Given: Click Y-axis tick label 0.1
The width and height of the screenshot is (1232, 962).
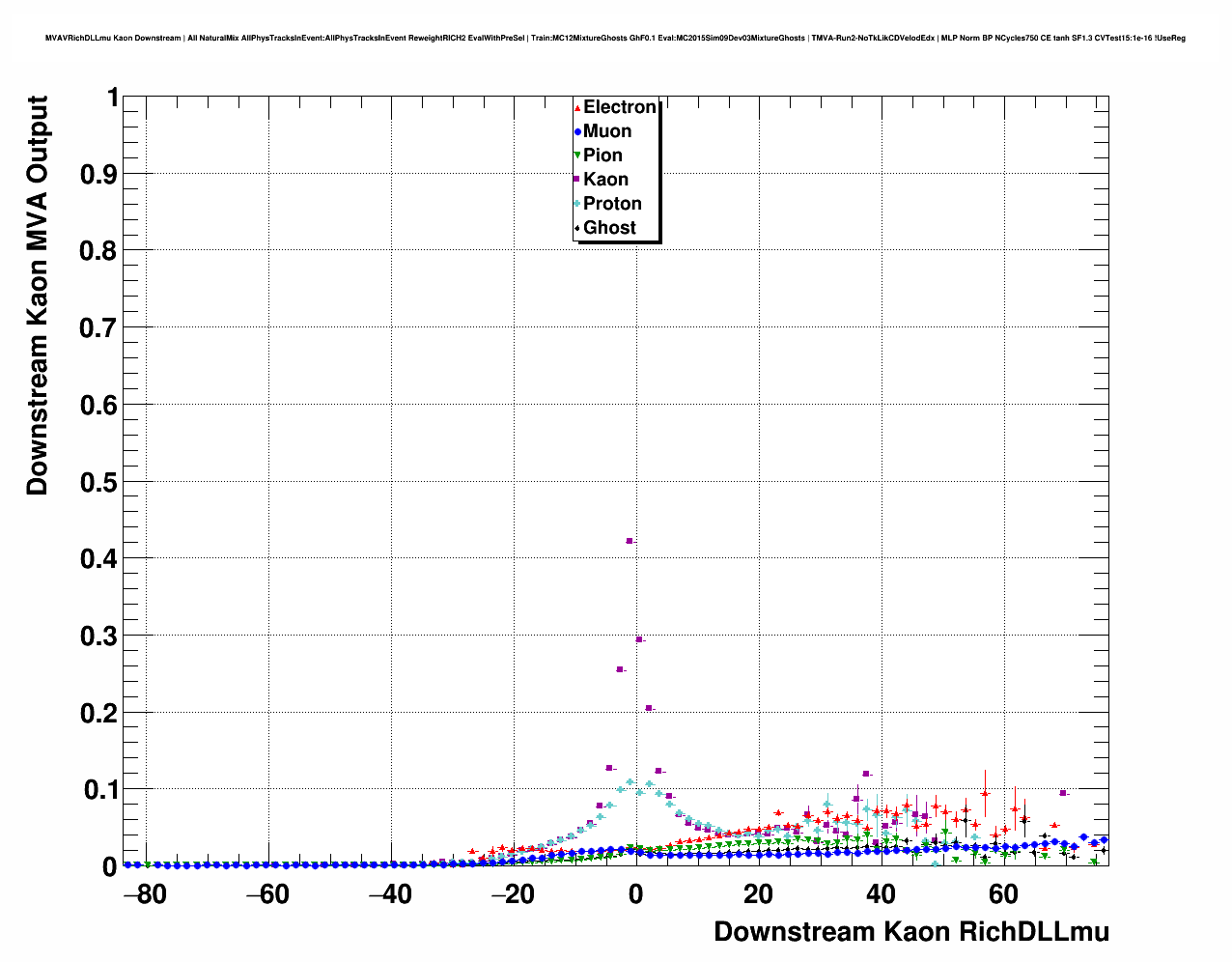Looking at the screenshot, I should pos(100,790).
